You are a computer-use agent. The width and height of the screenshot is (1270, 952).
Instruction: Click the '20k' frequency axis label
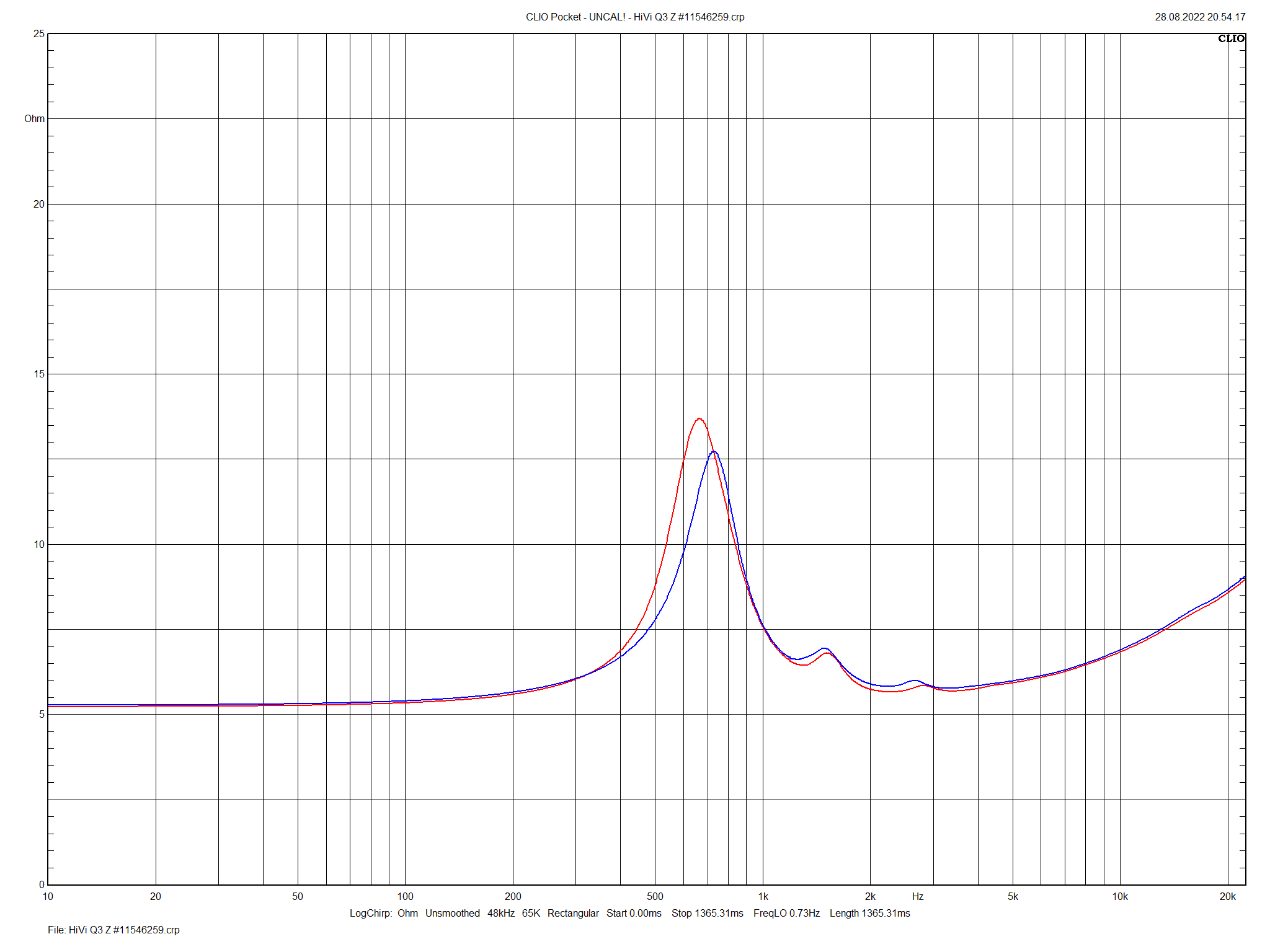[x=1227, y=896]
